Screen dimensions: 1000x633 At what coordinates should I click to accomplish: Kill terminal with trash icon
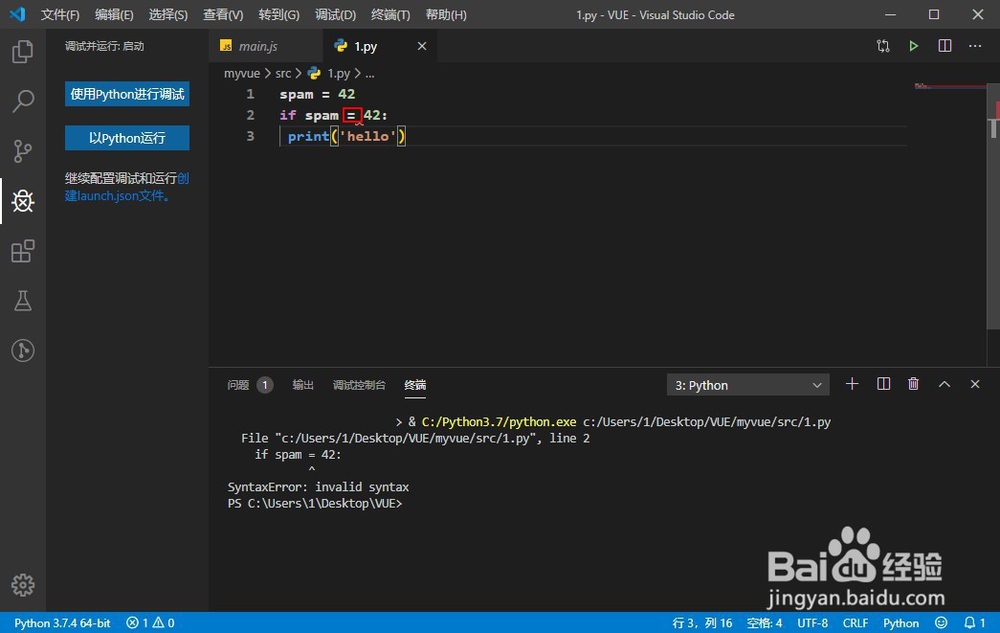pyautogui.click(x=913, y=384)
